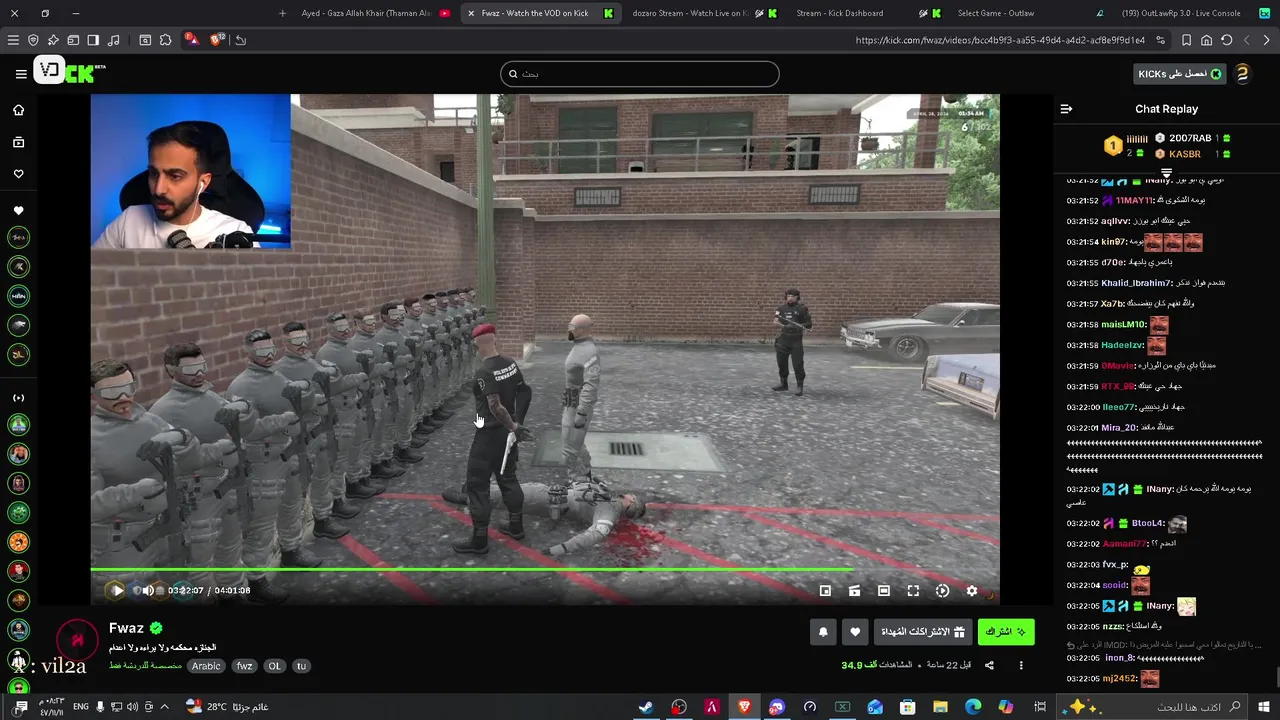
Task: Seek on the green video progress bar
Action: (x=545, y=570)
